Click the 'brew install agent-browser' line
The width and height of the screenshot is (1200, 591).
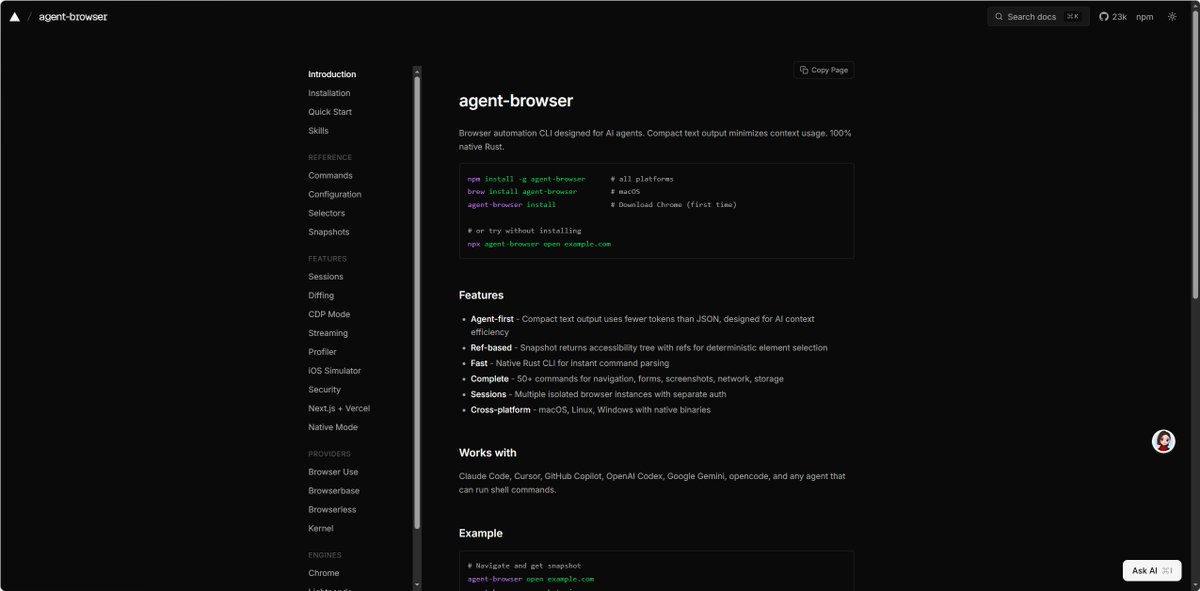[522, 191]
